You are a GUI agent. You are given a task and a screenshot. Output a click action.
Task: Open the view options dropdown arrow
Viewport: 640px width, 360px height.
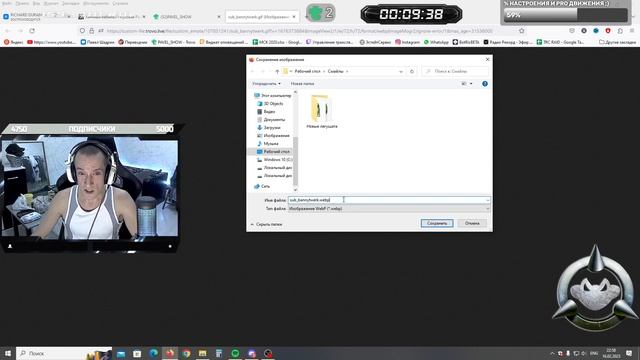click(471, 84)
